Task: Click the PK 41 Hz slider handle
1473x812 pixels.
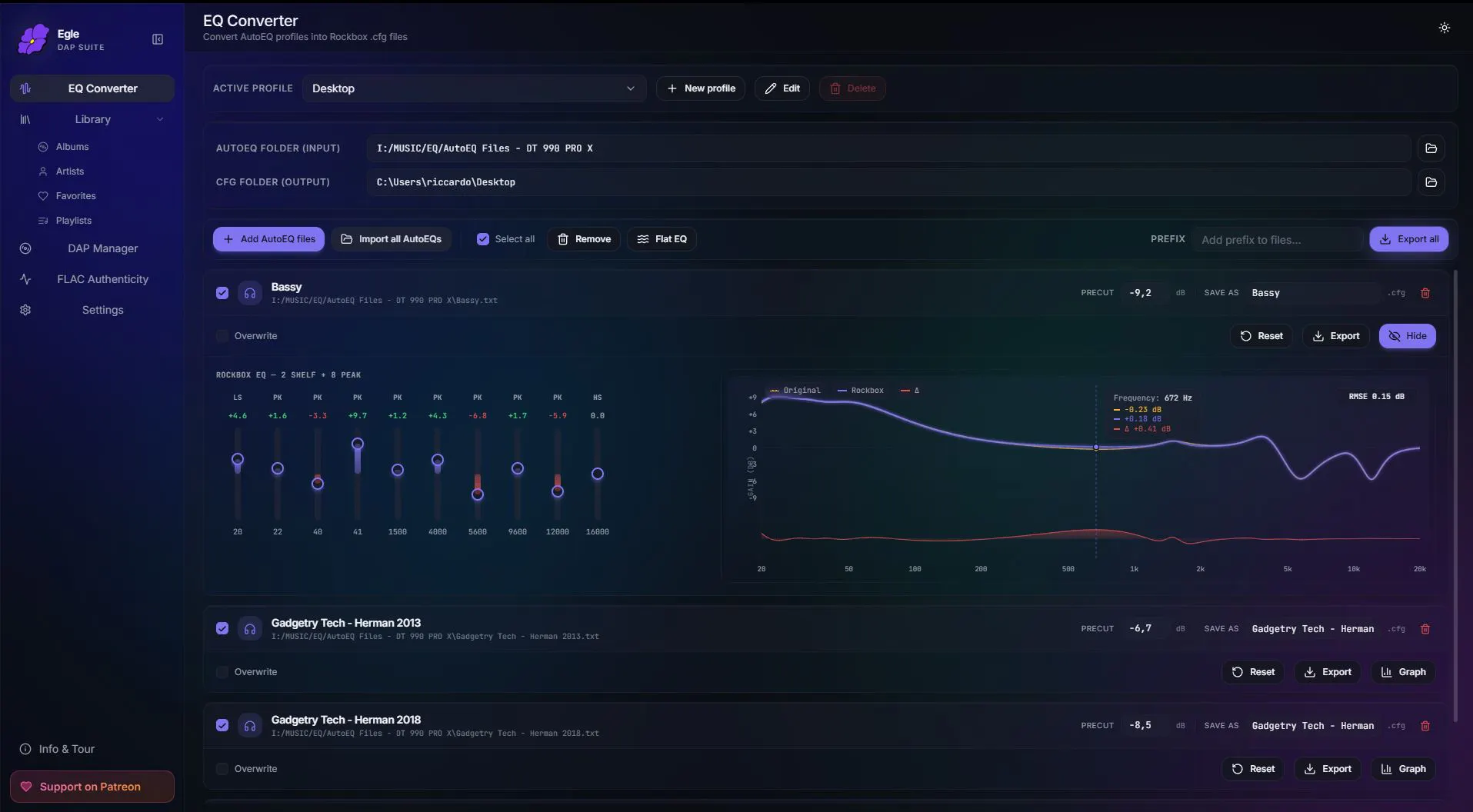Action: [358, 444]
